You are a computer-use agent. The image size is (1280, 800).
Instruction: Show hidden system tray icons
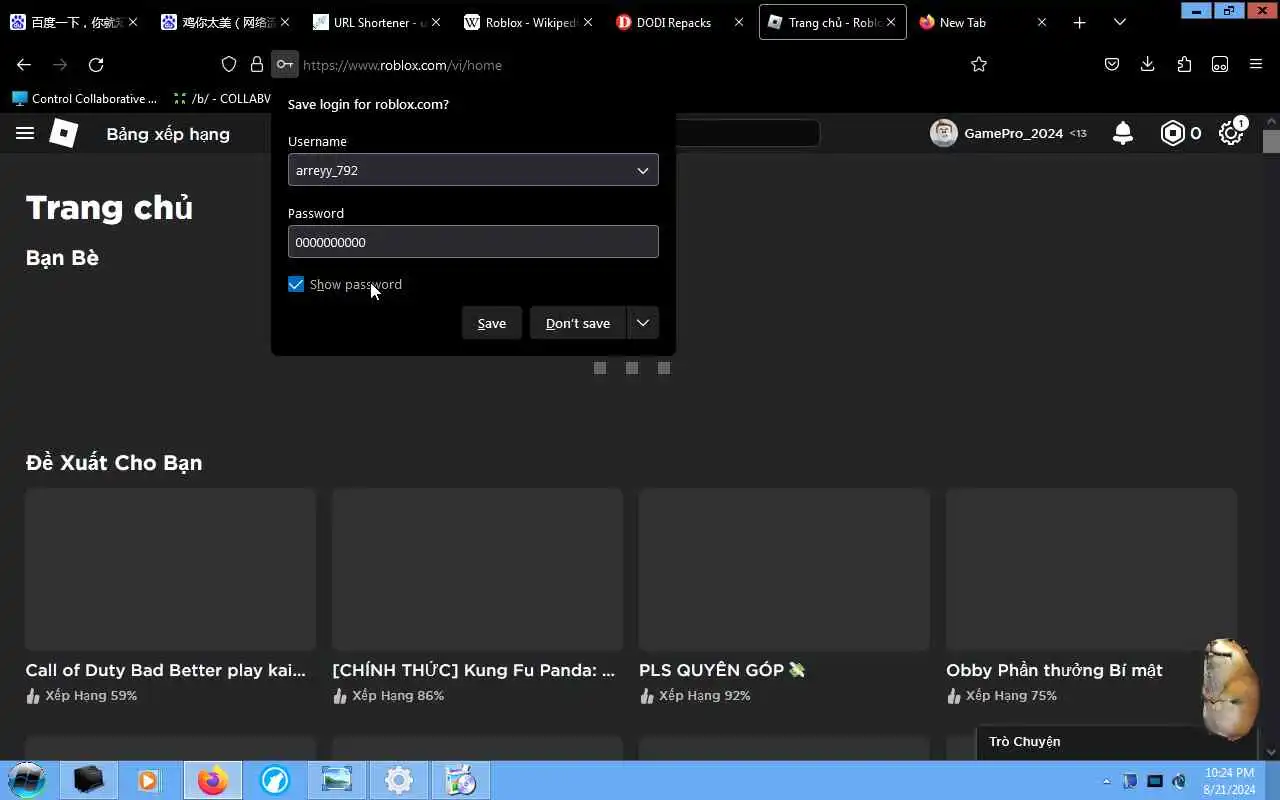(x=1106, y=781)
